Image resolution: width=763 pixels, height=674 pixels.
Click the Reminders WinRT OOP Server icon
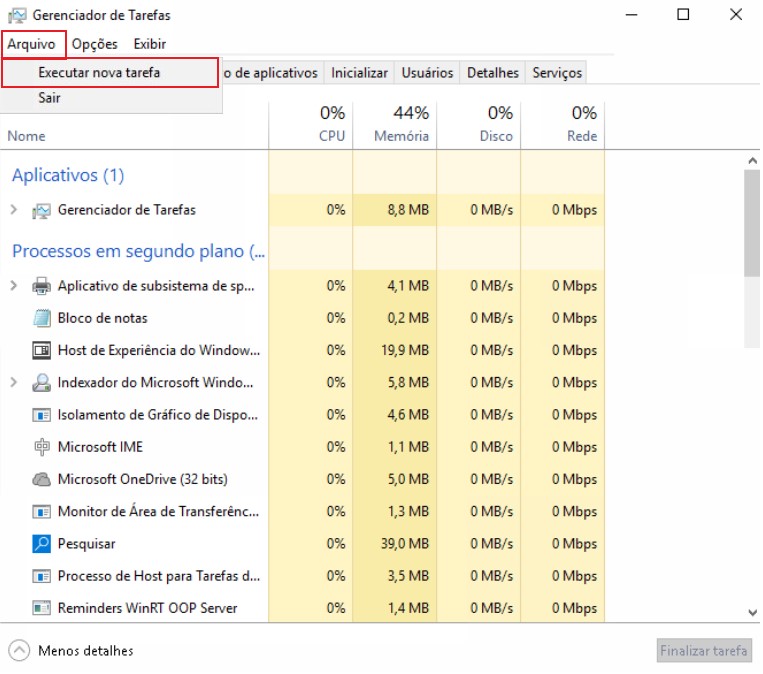(41, 608)
